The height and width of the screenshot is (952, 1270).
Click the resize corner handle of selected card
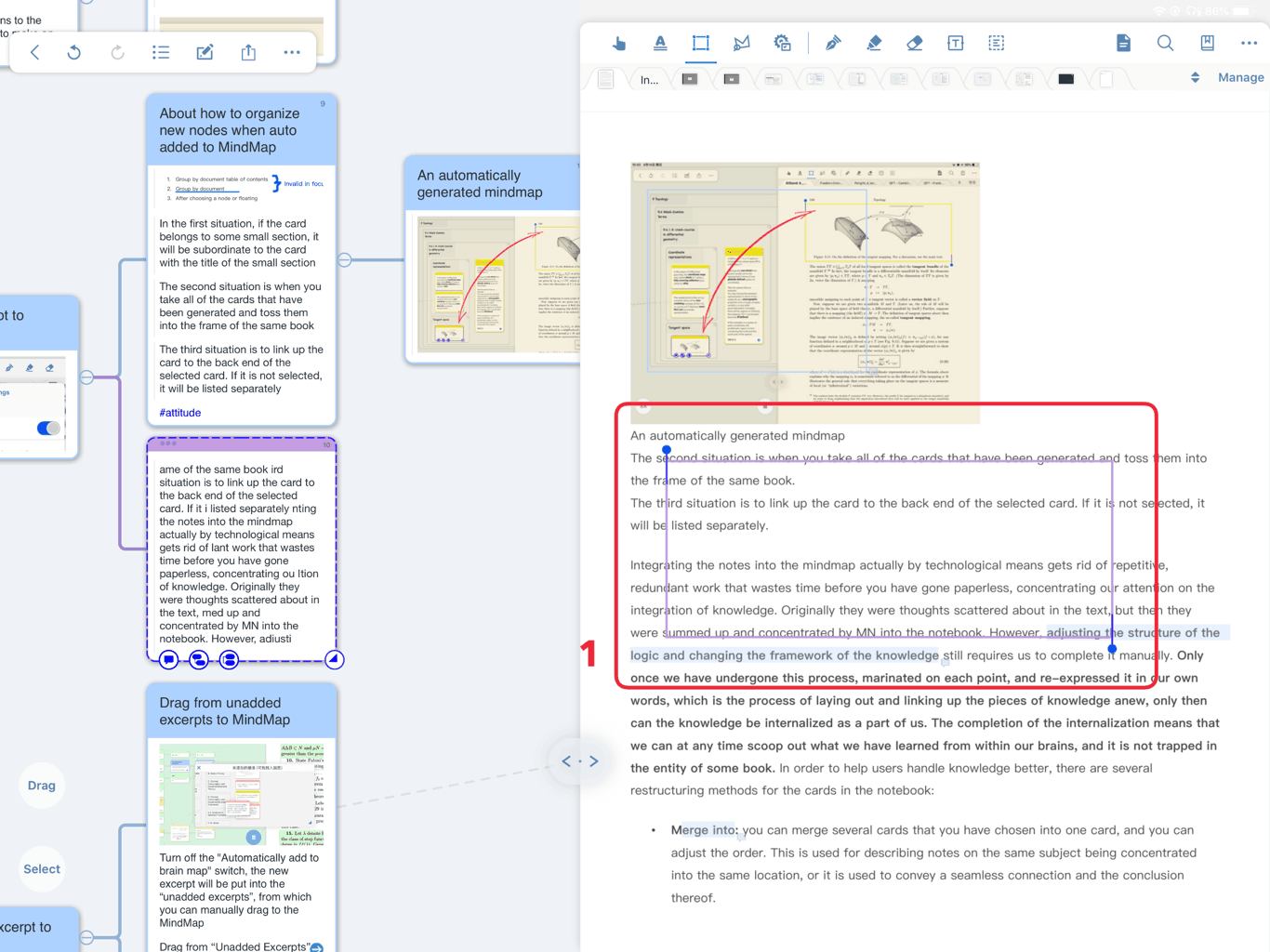[x=335, y=660]
